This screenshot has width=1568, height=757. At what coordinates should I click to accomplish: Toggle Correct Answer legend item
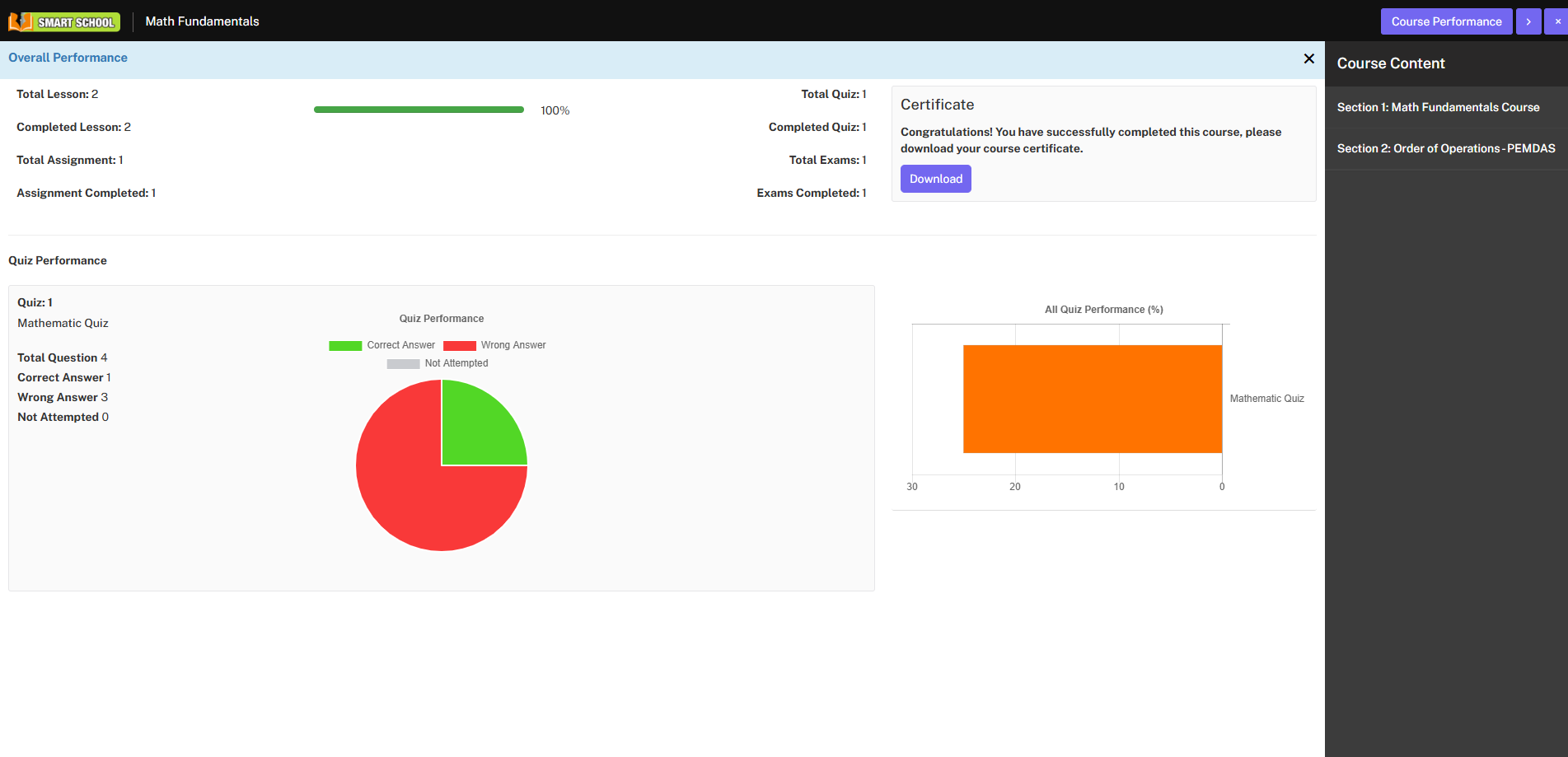point(381,345)
